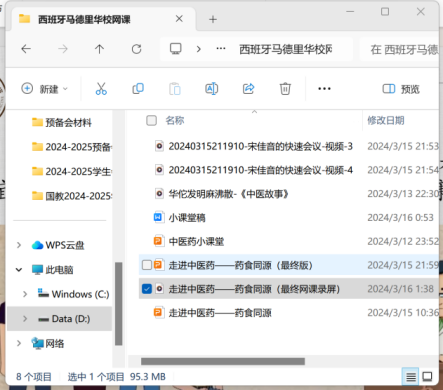Click date 2024/3/12 23:52
Screen dimensions: 443x390
coord(403,242)
